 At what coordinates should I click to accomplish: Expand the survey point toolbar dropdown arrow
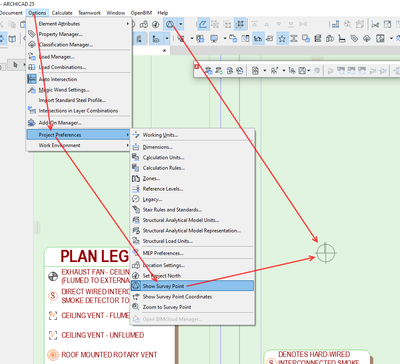pyautogui.click(x=181, y=24)
